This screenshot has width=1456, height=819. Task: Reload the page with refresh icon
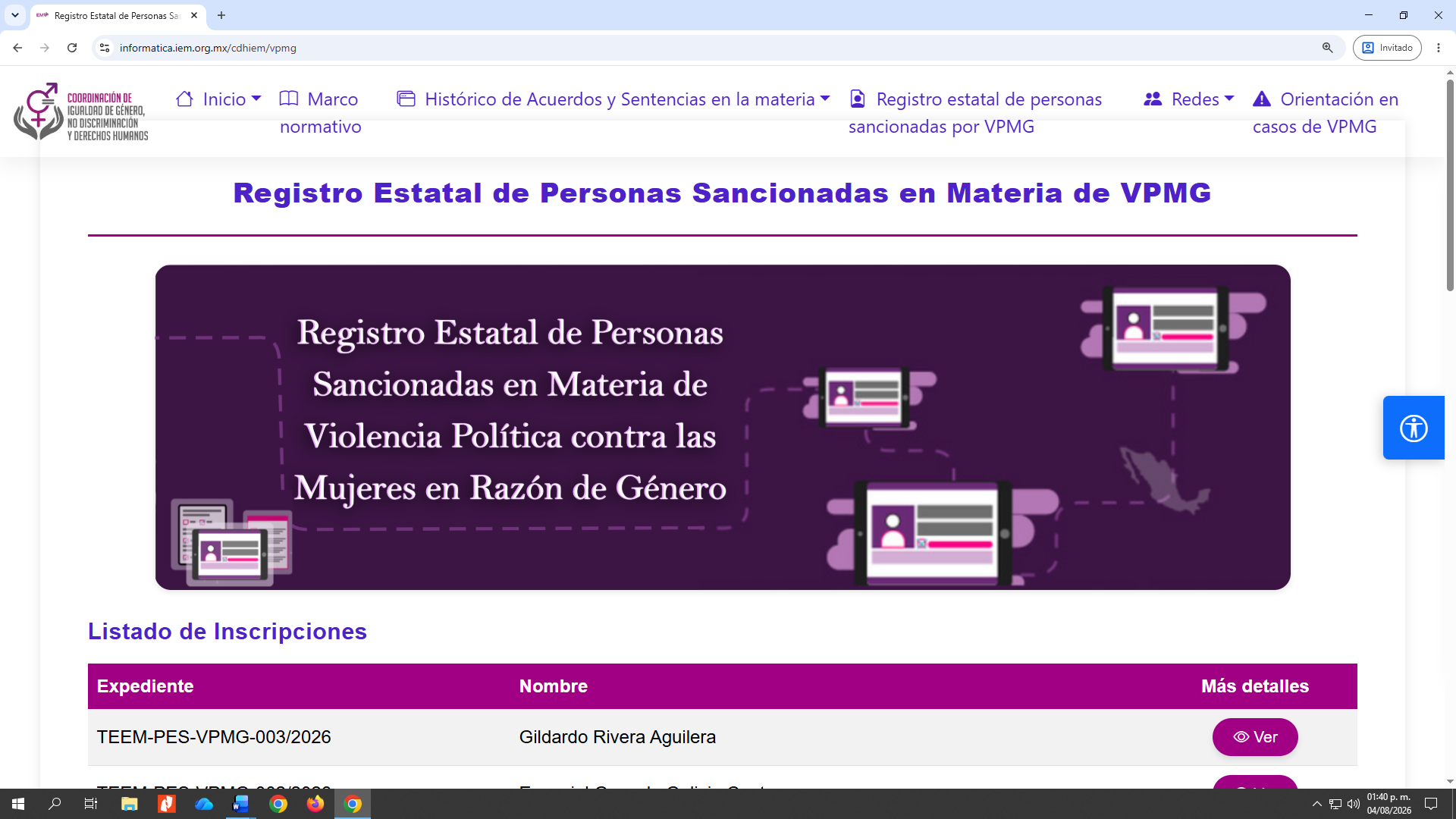click(72, 48)
